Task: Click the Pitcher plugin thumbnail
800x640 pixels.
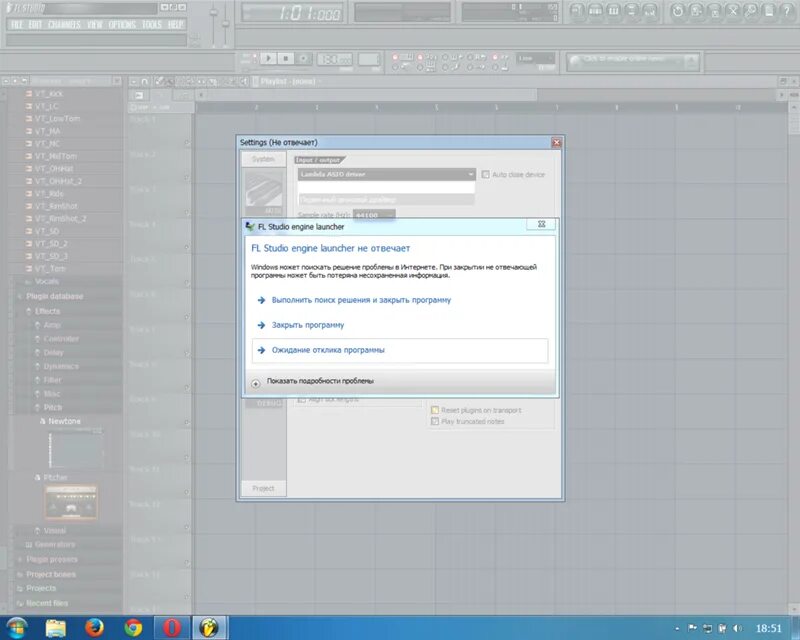Action: coord(71,502)
